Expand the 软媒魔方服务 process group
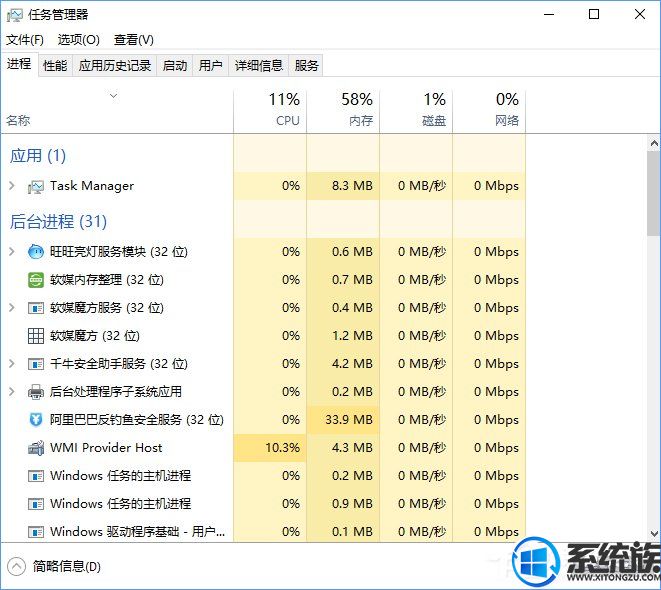This screenshot has height=590, width=661. tap(12, 308)
